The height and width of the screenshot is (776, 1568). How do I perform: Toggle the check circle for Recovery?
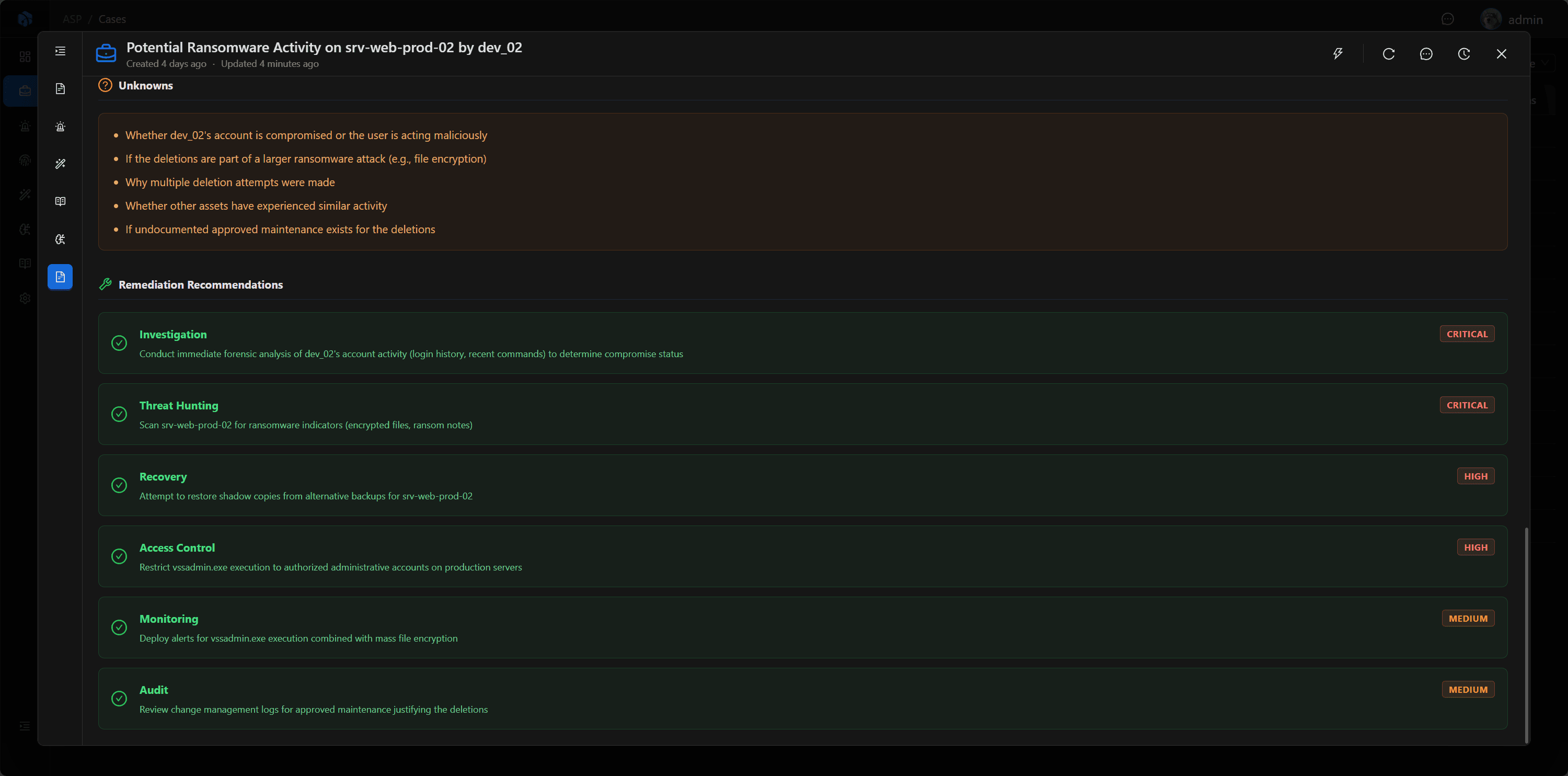click(119, 485)
